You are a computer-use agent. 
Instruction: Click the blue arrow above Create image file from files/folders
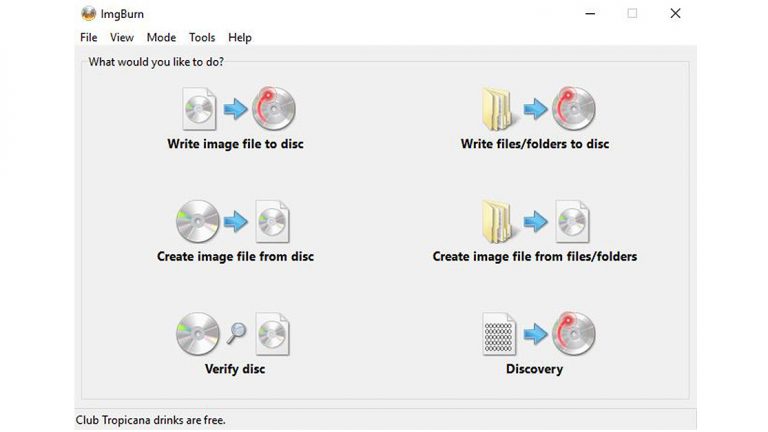(535, 221)
